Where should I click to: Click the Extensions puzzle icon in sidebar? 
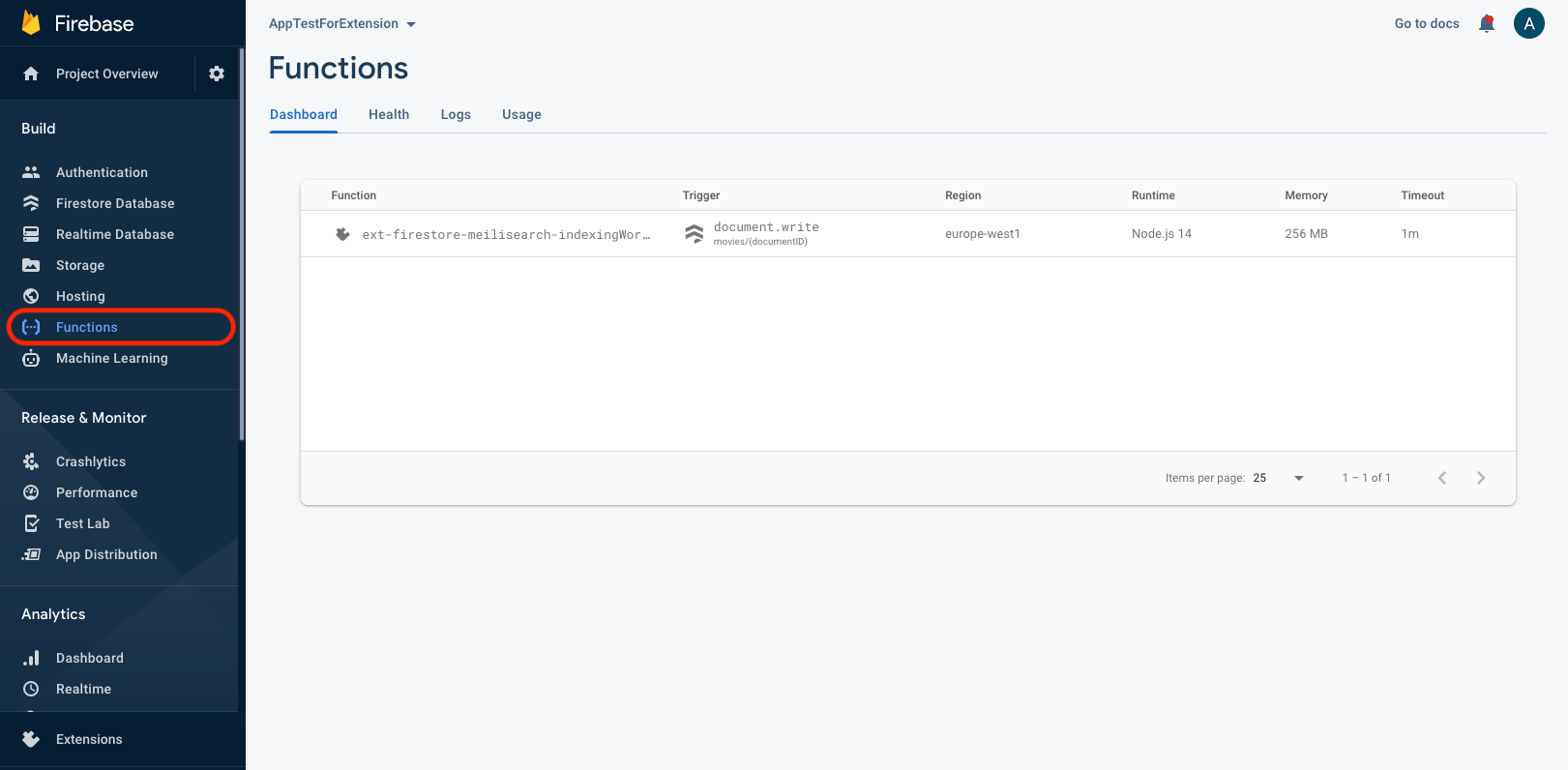click(x=31, y=739)
